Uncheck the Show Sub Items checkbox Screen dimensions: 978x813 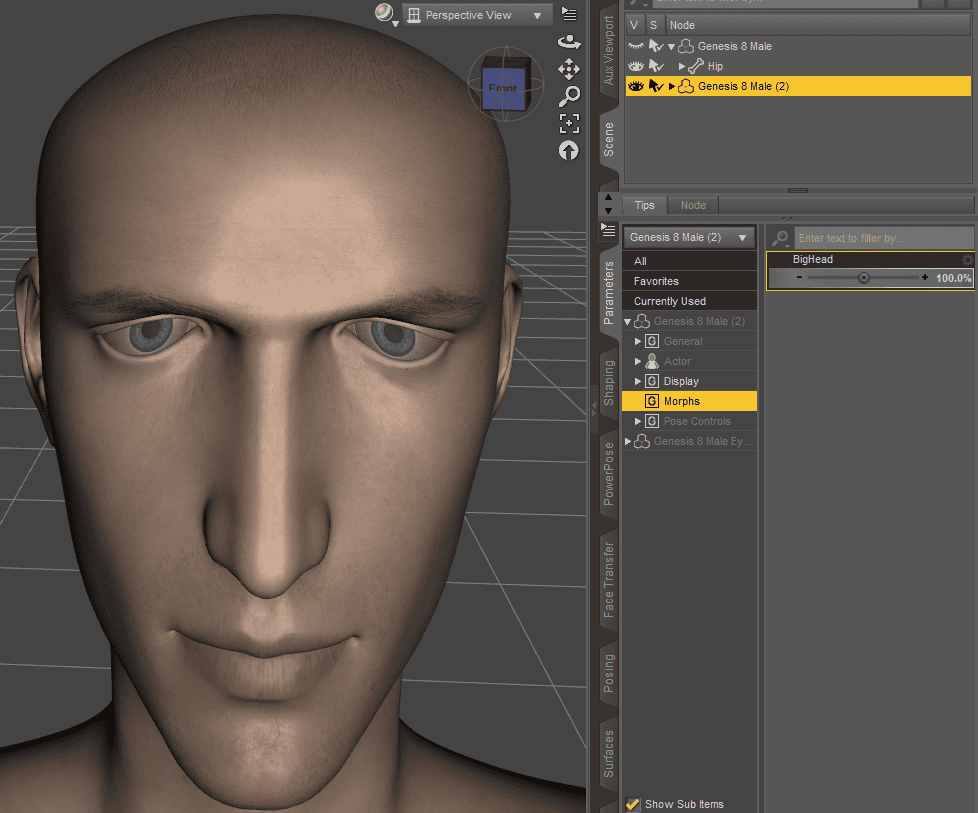pos(633,804)
